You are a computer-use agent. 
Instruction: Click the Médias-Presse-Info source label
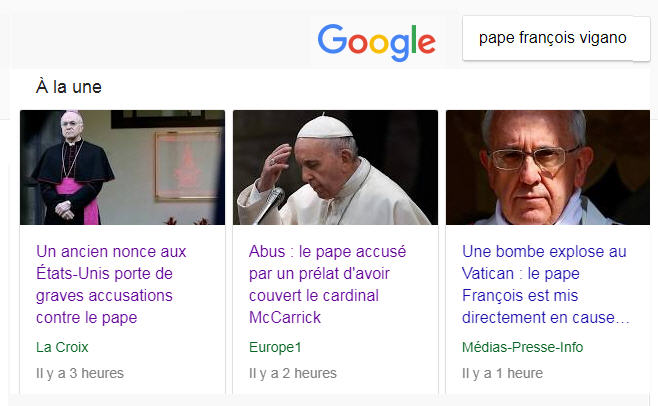coord(522,347)
